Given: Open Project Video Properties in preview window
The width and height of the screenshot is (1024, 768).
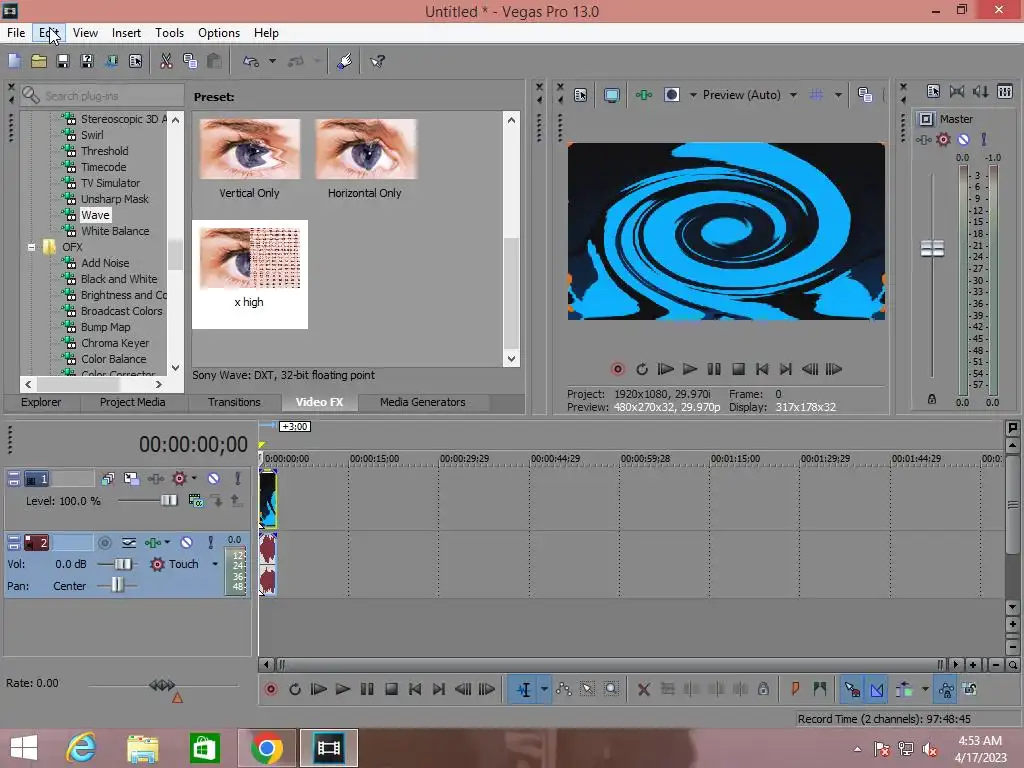Looking at the screenshot, I should tap(581, 95).
